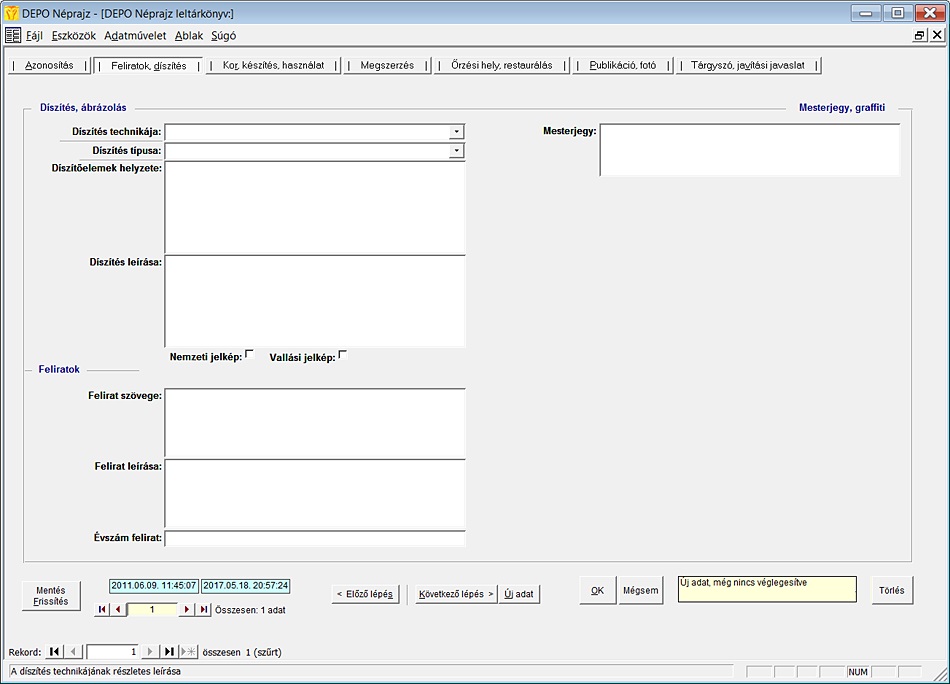Click red previous-record arrow in form navigator
This screenshot has width=950, height=684.
click(x=118, y=609)
